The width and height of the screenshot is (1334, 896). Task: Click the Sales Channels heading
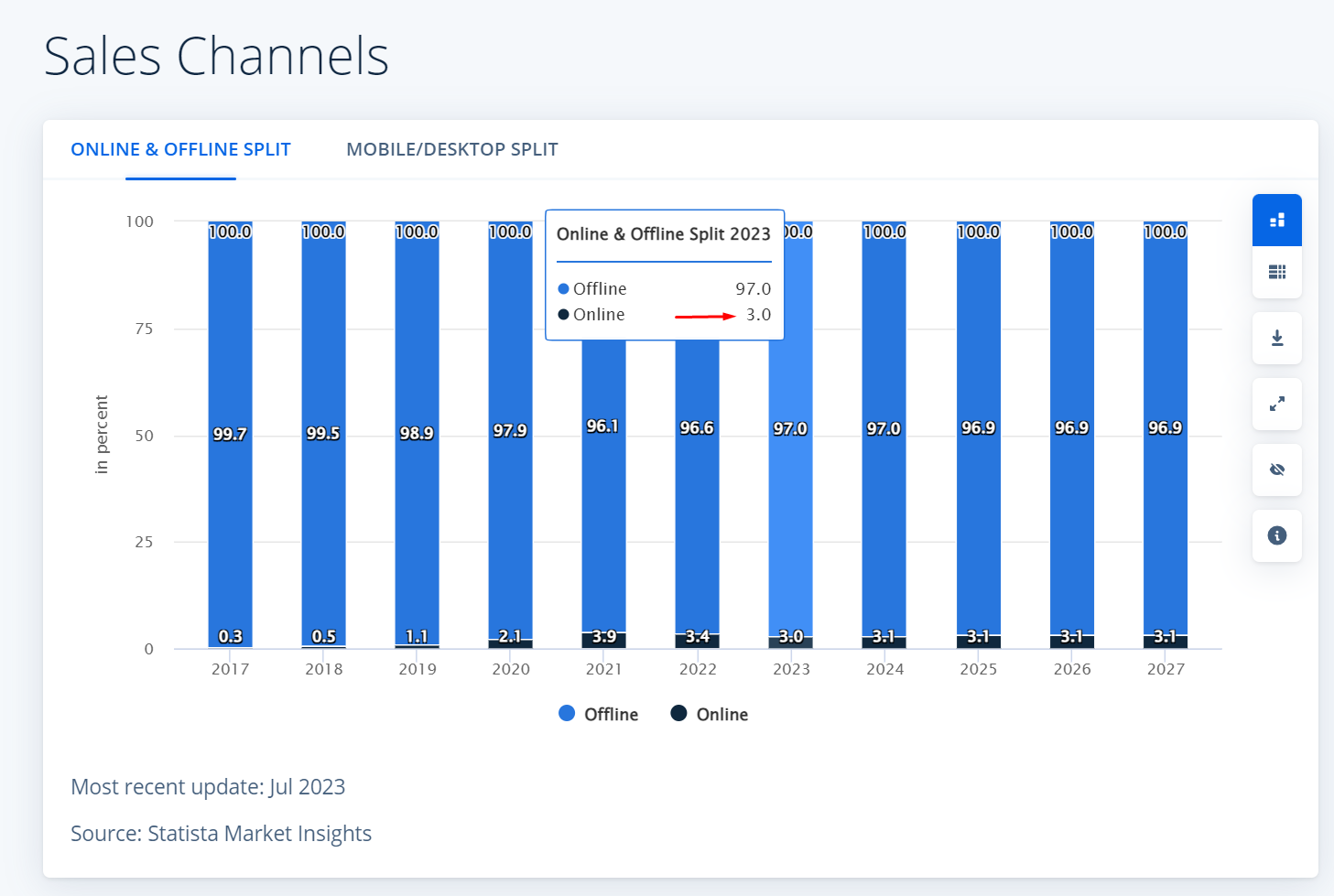tap(217, 56)
